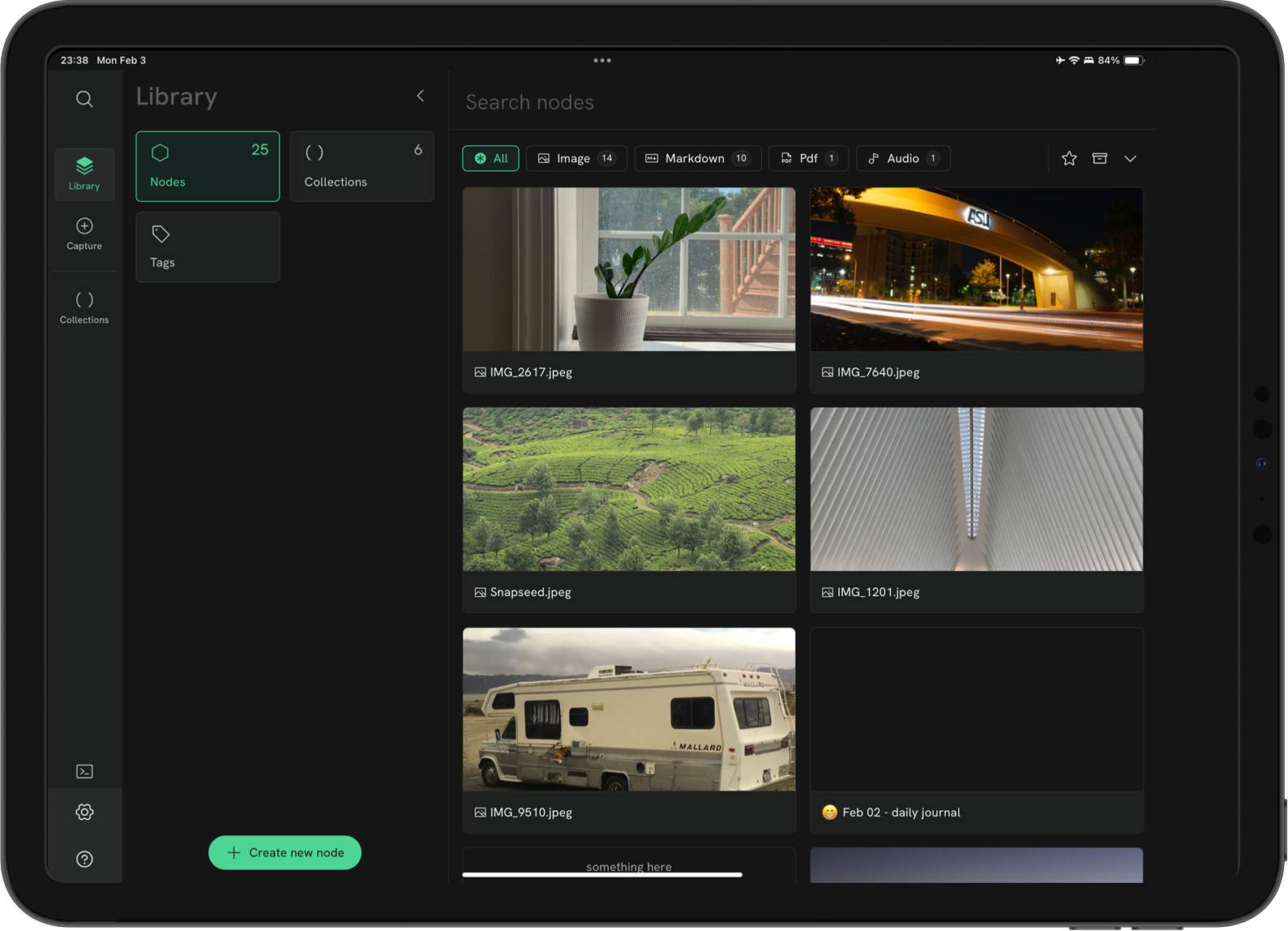Click image type icon beside Snapseed.jpeg
Screen dimensions: 1288x931
480,593
